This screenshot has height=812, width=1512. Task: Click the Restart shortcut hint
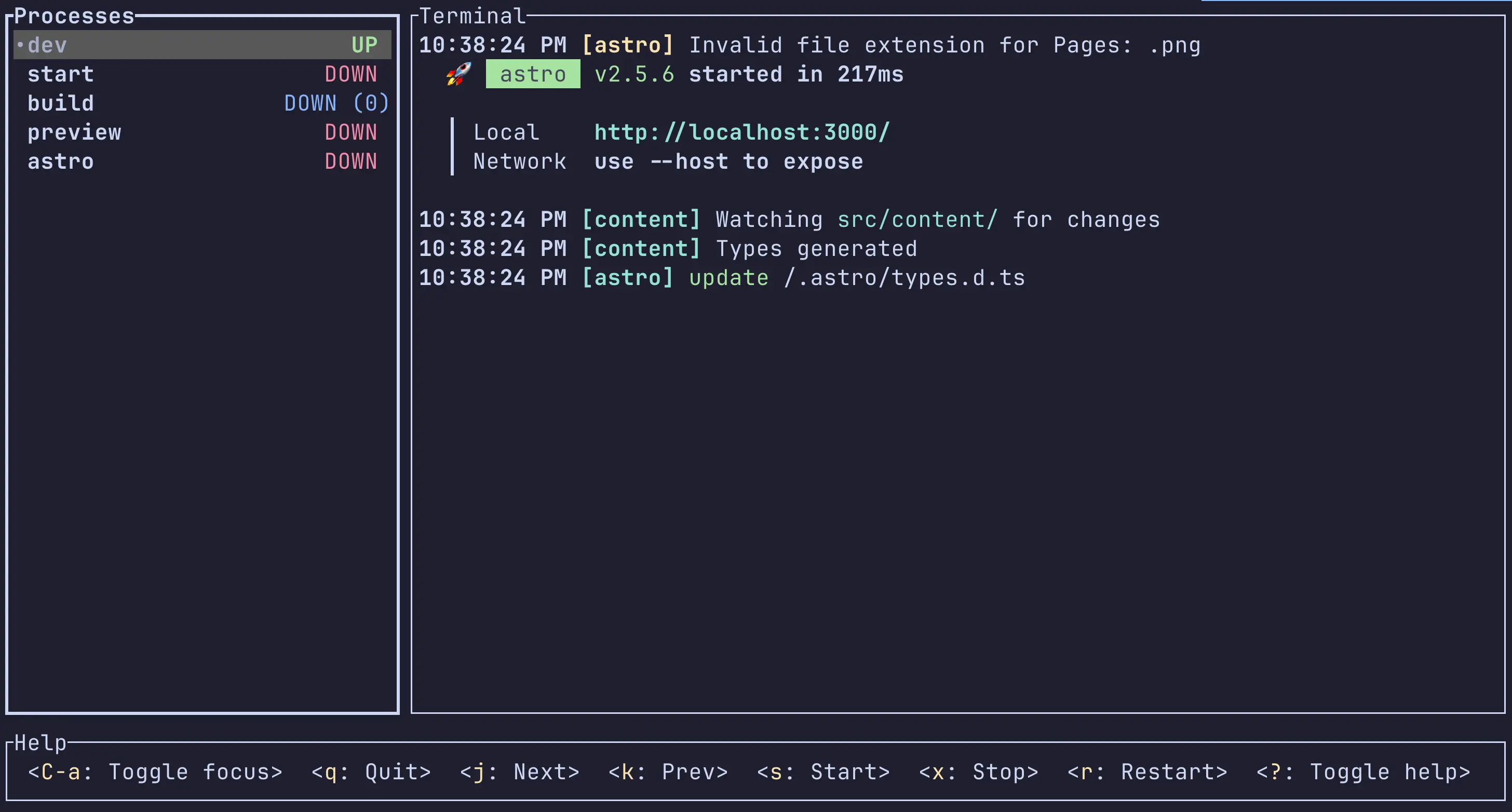coord(1147,772)
